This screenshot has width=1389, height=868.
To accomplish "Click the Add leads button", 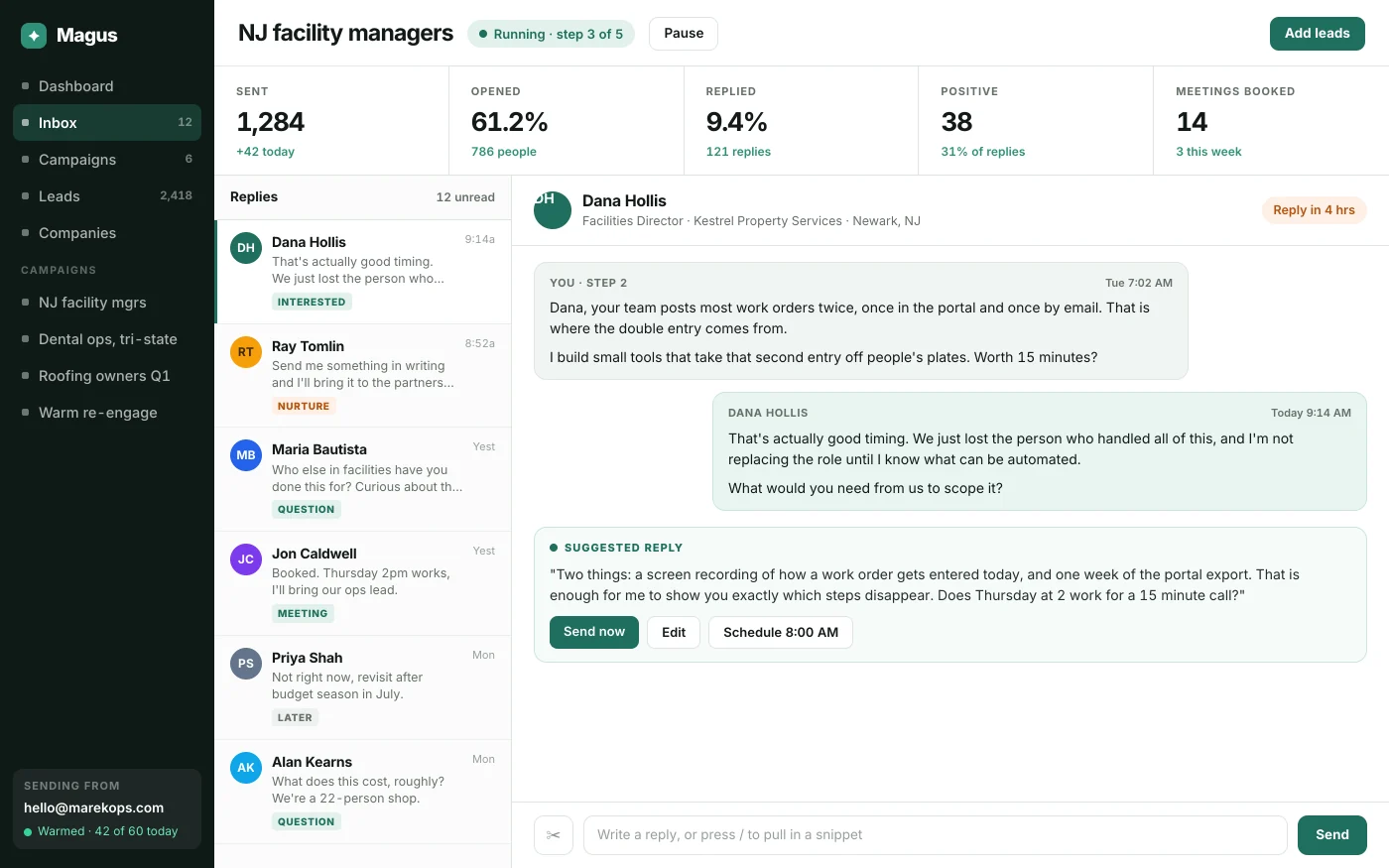I will click(1318, 34).
